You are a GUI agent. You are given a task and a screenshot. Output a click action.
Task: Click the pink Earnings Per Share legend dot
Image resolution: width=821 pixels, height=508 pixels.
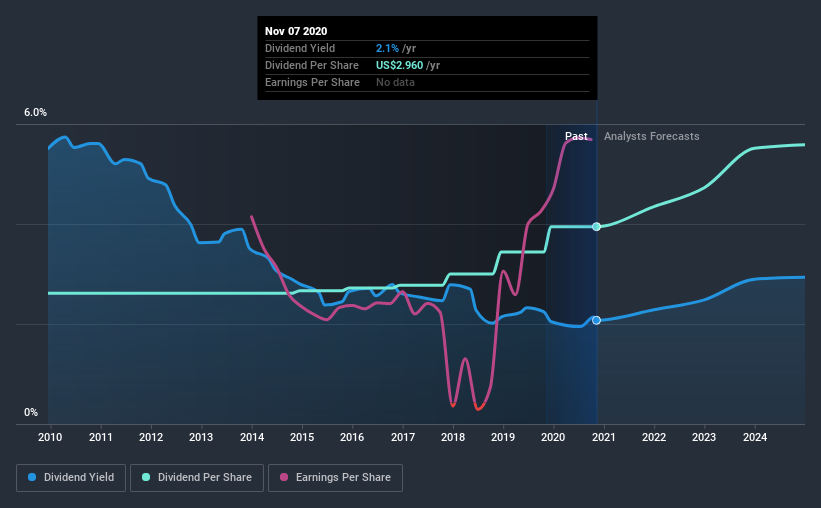tap(284, 477)
